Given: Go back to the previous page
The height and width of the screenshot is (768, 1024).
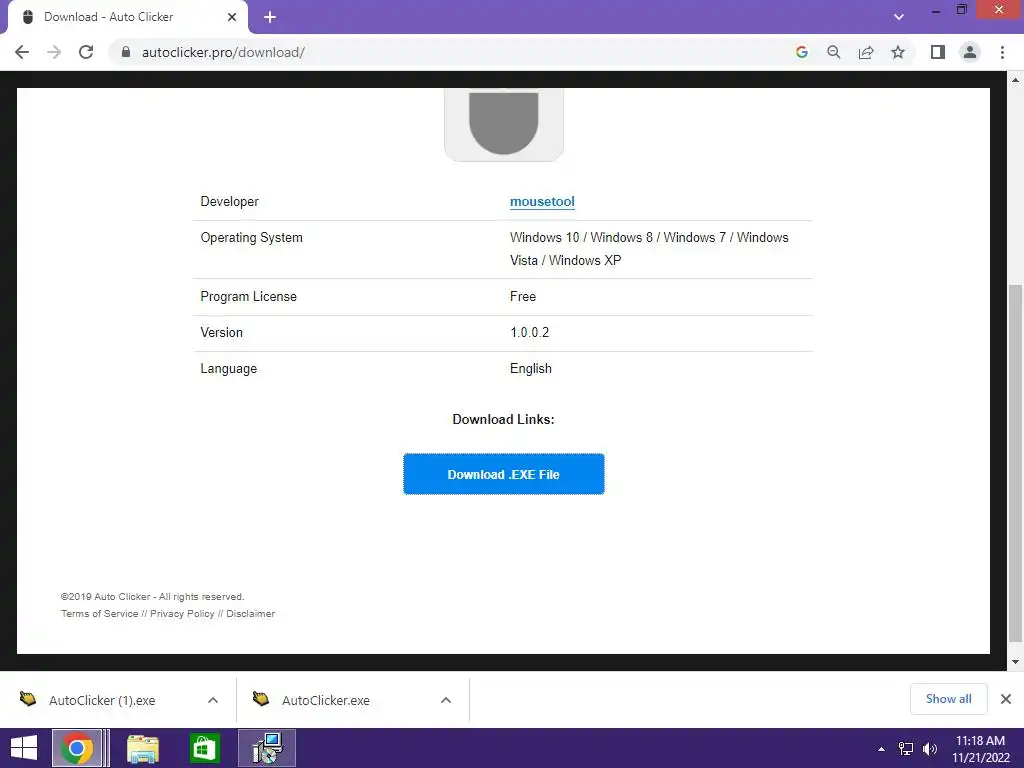Looking at the screenshot, I should pos(22,52).
